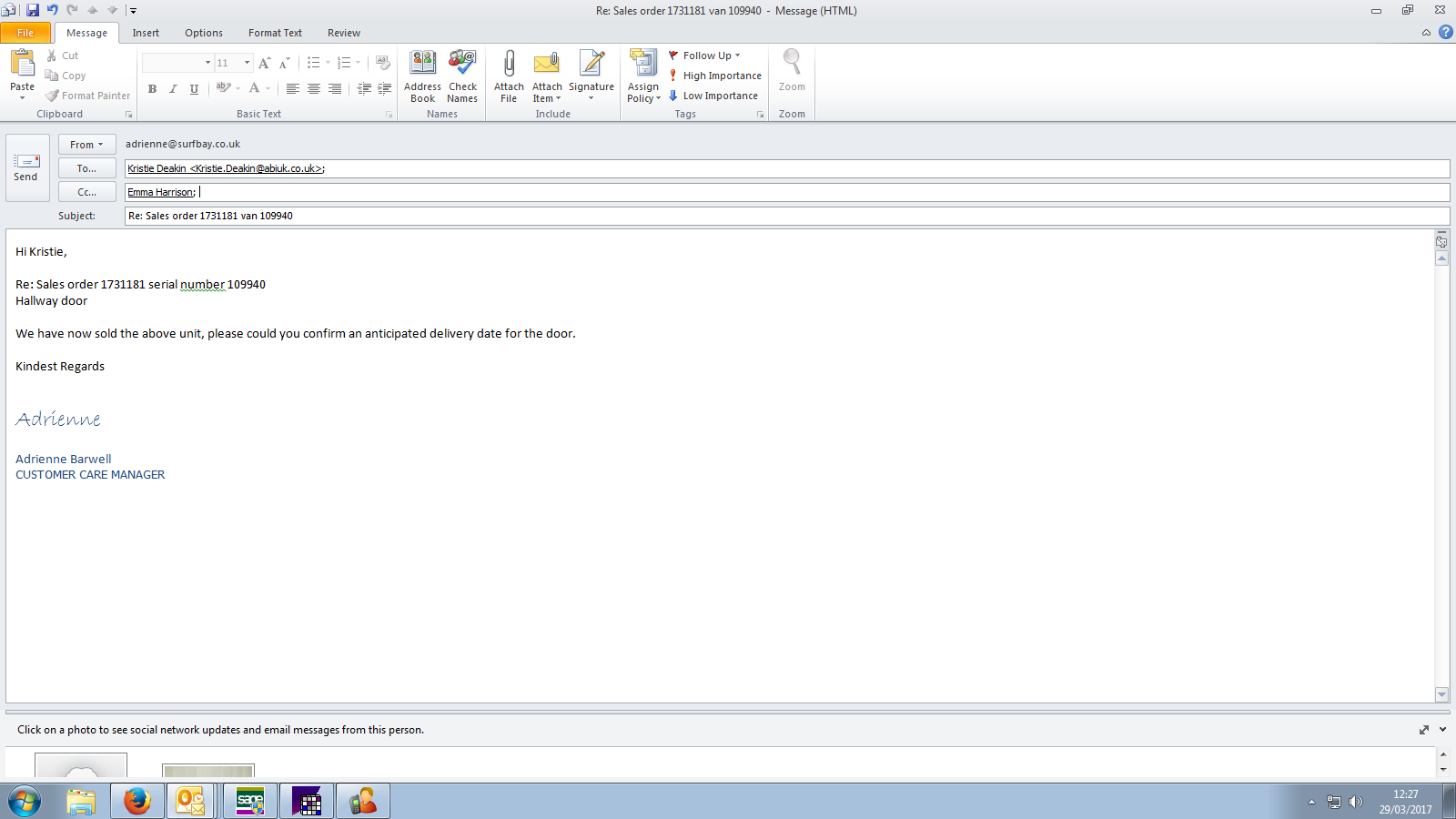This screenshot has width=1456, height=819.
Task: Collapse the People Pane with the chevron
Action: [1442, 730]
